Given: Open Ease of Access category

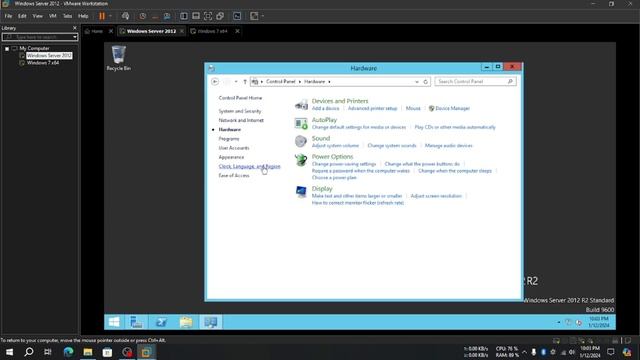Looking at the screenshot, I should pyautogui.click(x=234, y=176).
